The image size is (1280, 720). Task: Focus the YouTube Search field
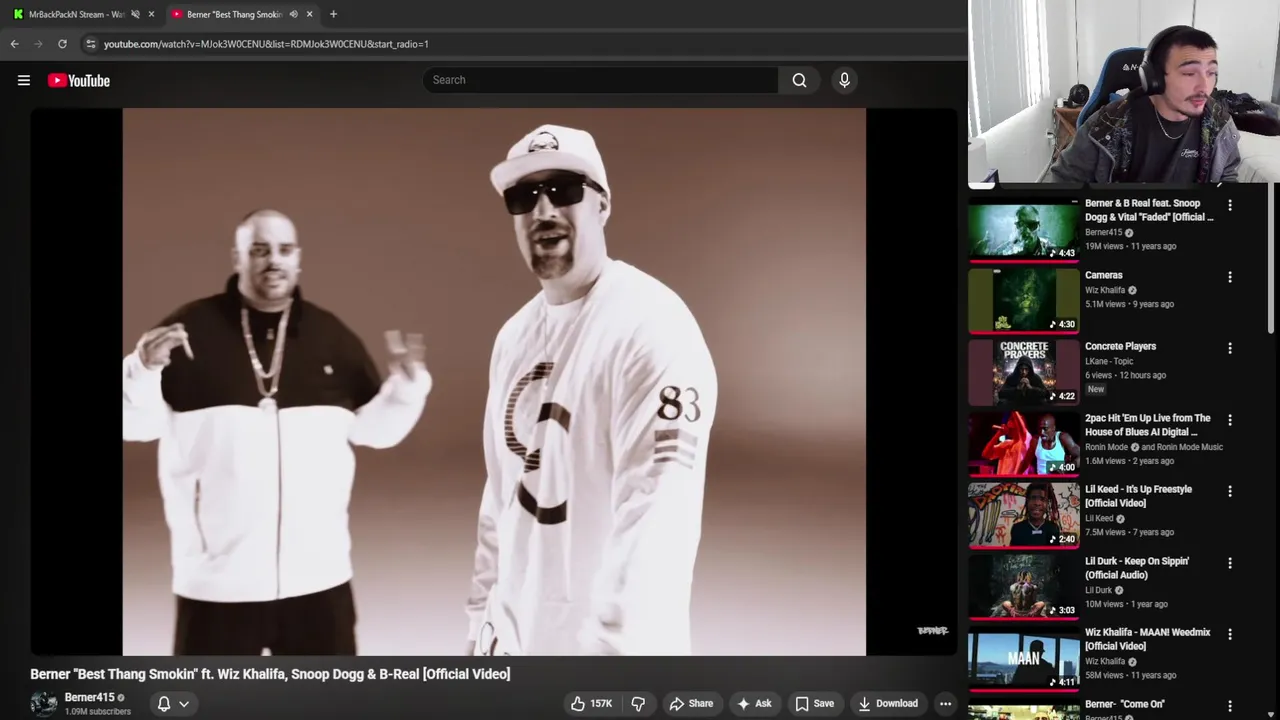600,80
